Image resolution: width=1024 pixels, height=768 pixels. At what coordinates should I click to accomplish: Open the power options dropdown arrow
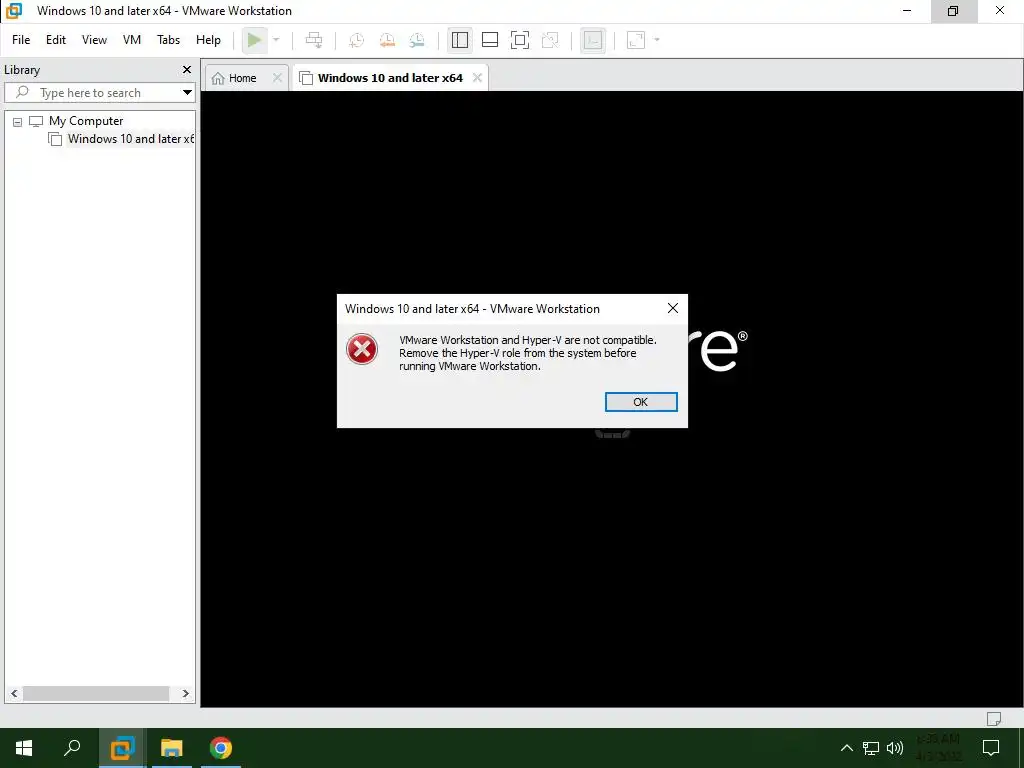[276, 40]
